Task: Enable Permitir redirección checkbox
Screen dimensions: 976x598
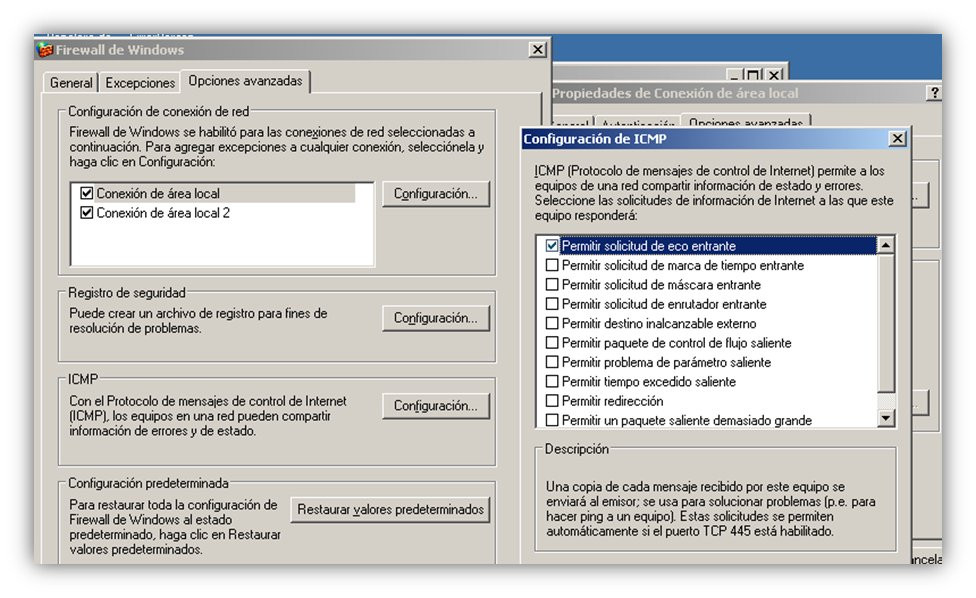Action: [551, 400]
